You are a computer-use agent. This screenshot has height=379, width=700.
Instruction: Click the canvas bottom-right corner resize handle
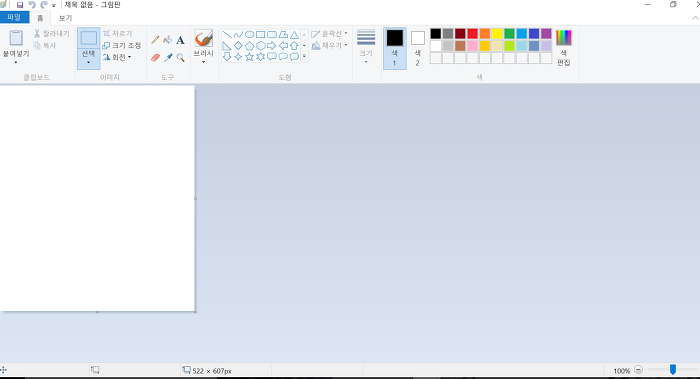click(x=196, y=312)
